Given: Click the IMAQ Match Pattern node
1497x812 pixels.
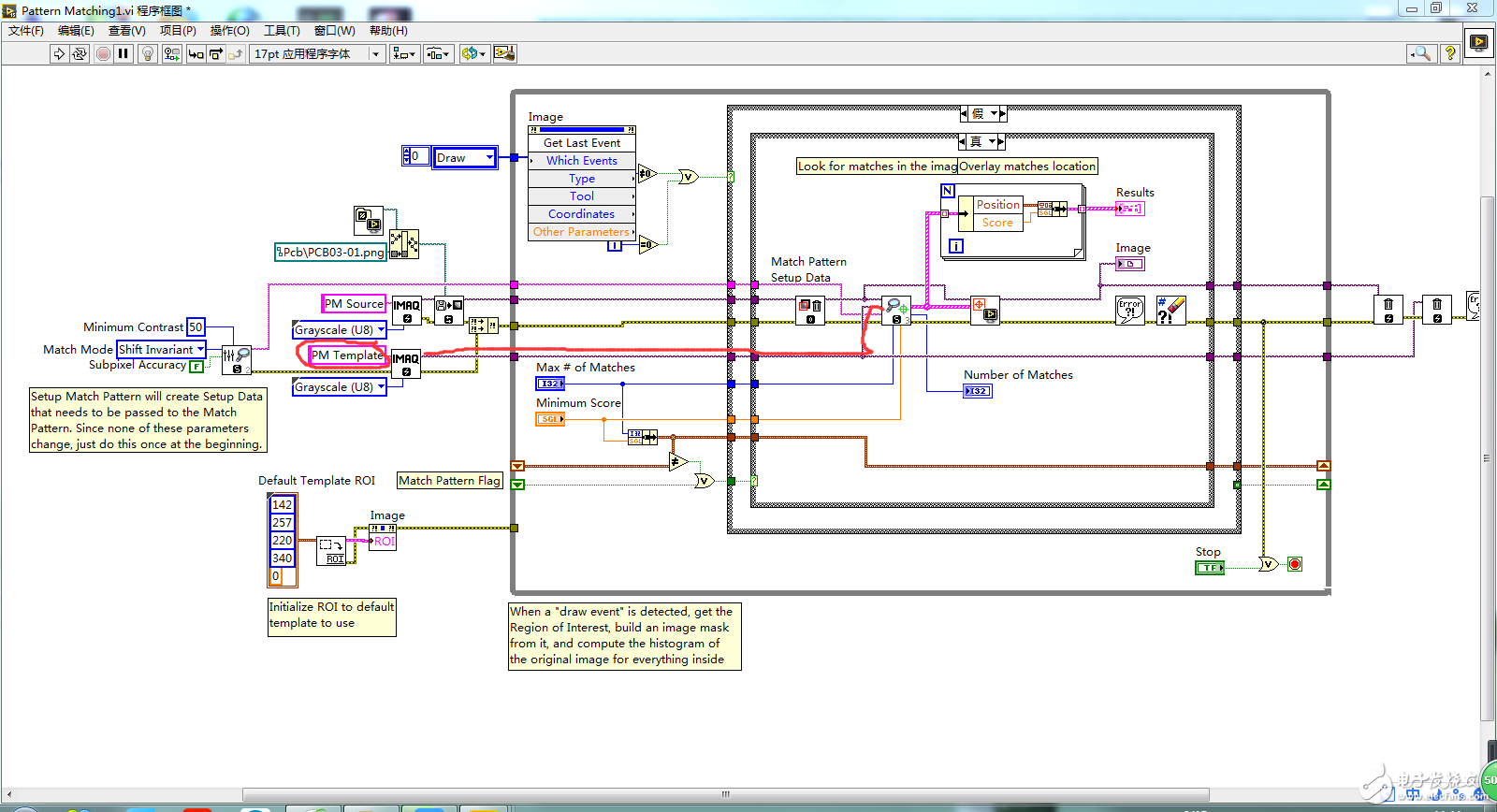Looking at the screenshot, I should click(896, 311).
